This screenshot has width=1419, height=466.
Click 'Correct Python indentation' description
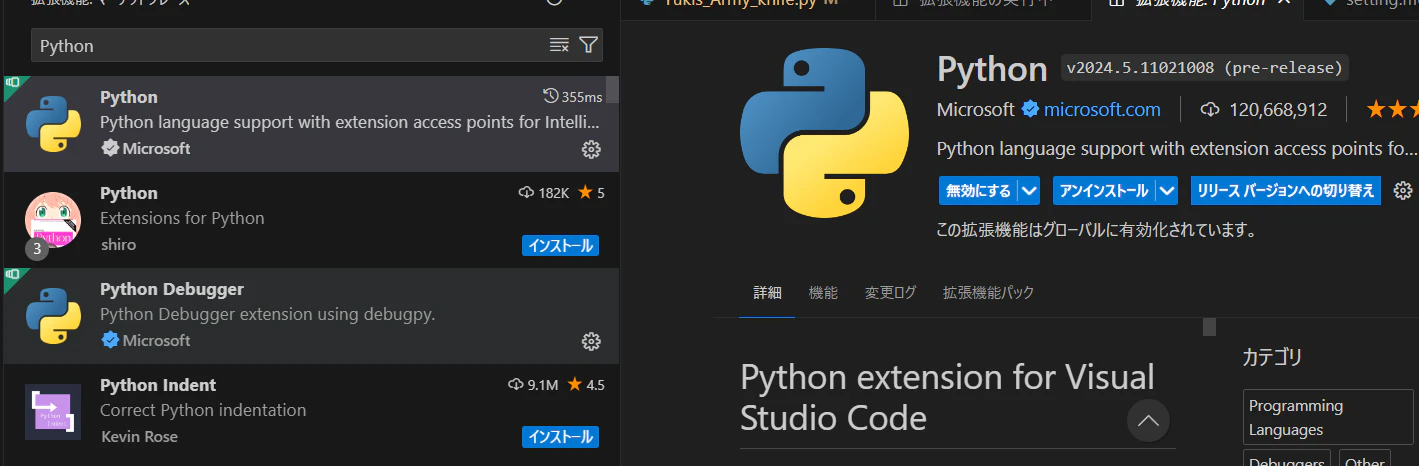(x=203, y=410)
